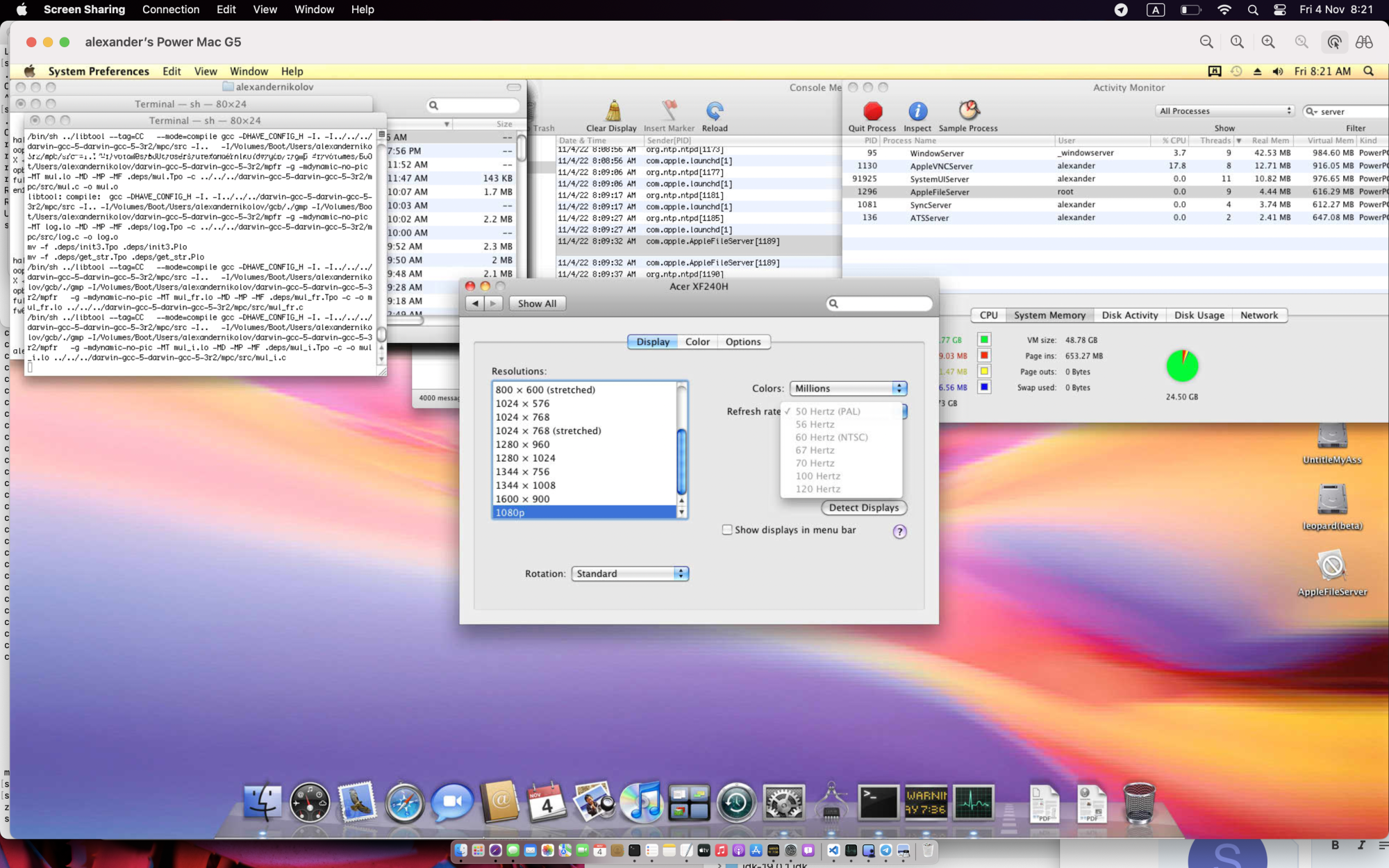
Task: Click the System Preferences search field
Action: (x=879, y=303)
